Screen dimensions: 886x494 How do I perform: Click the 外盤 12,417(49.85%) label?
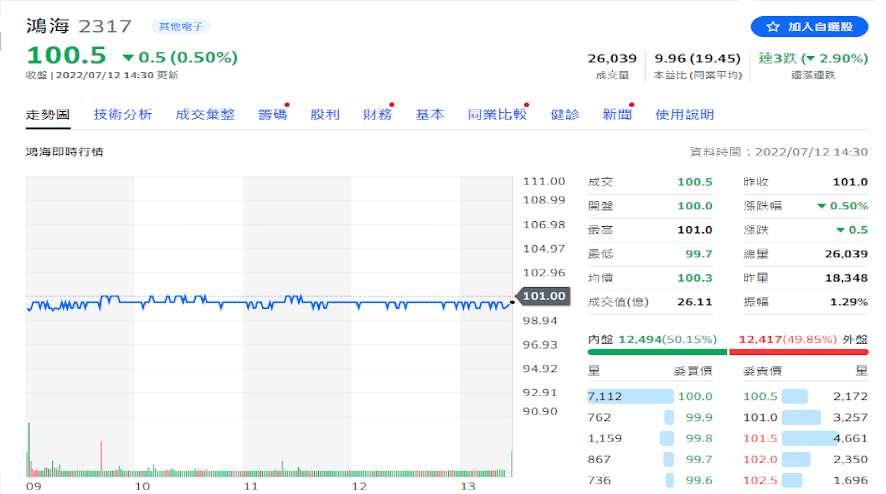pyautogui.click(x=803, y=340)
